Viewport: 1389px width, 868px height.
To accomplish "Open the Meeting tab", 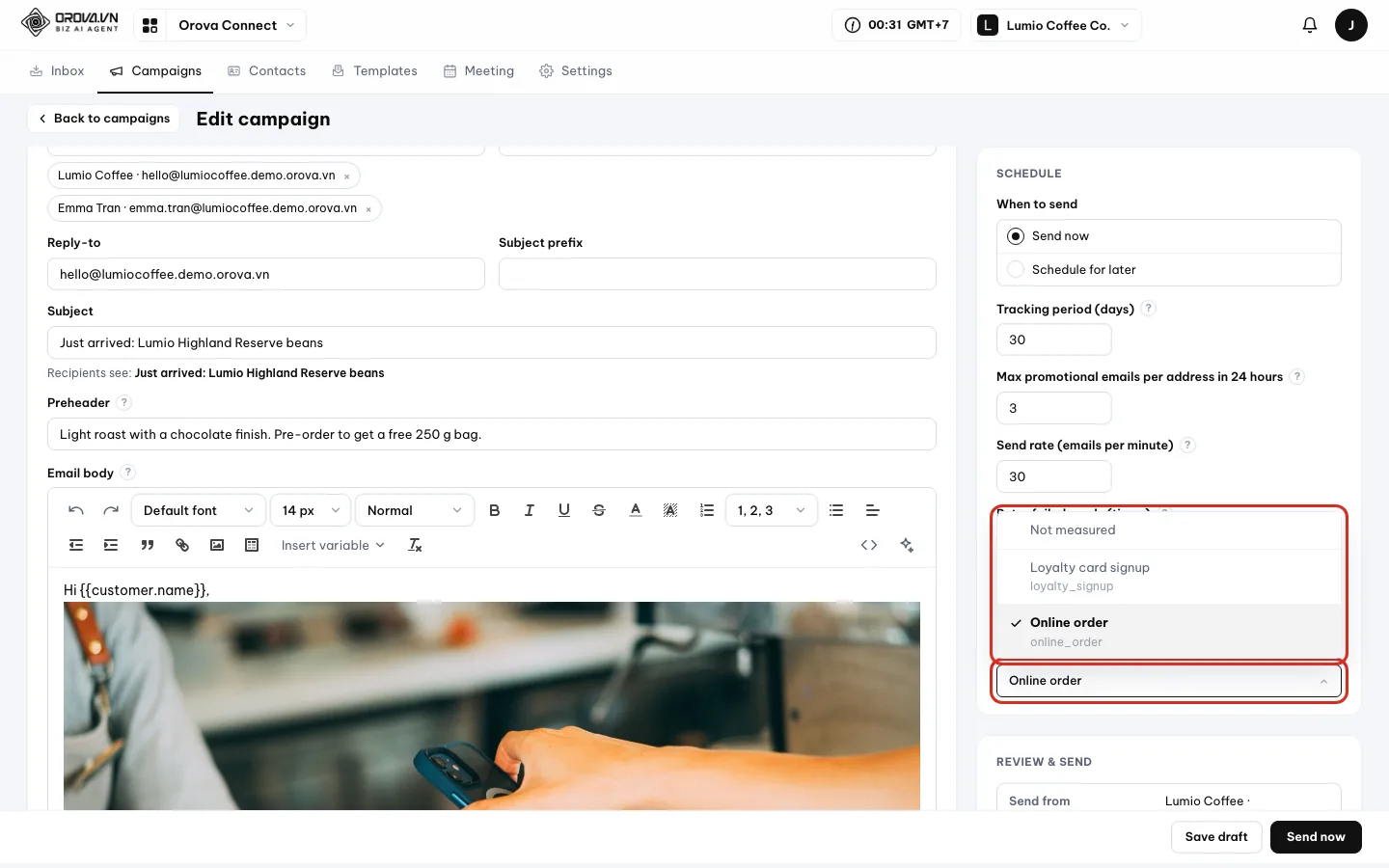I will (479, 71).
